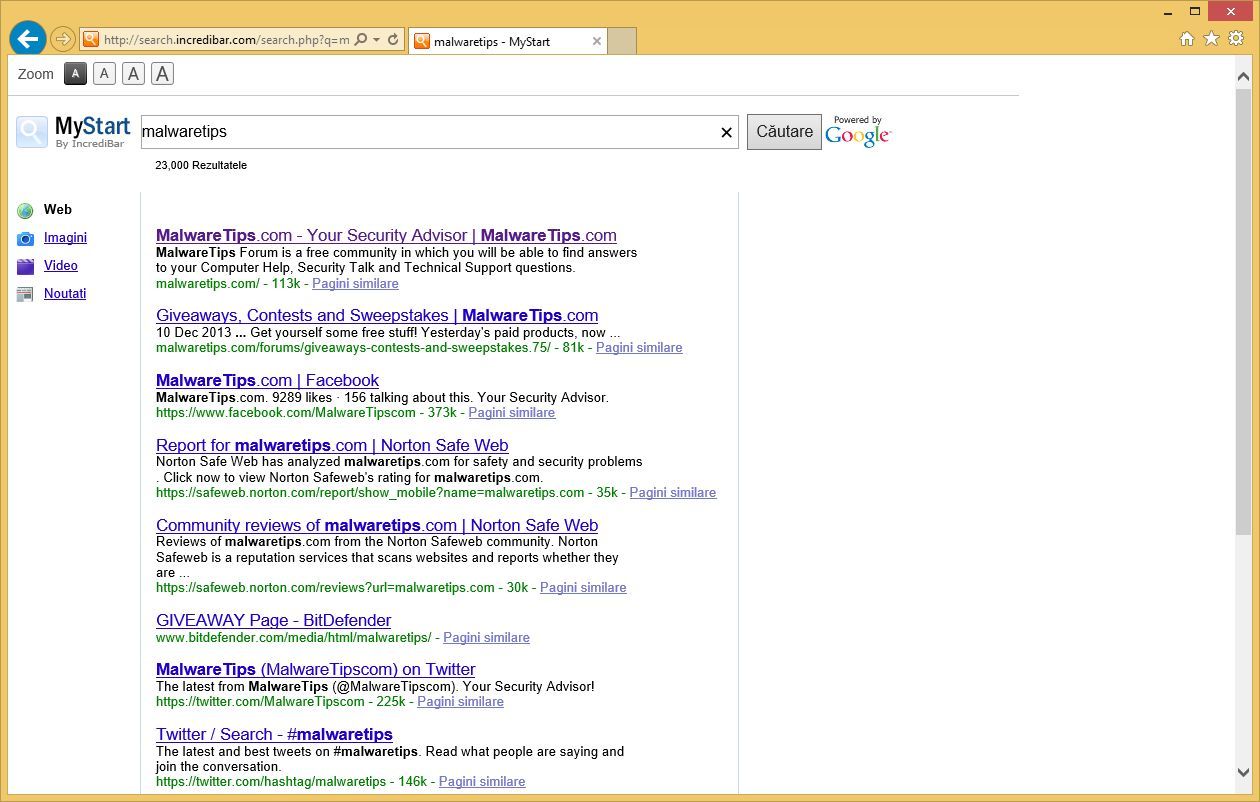Click the vertical scrollbar thumb
The width and height of the screenshot is (1260, 802).
pos(1243,314)
